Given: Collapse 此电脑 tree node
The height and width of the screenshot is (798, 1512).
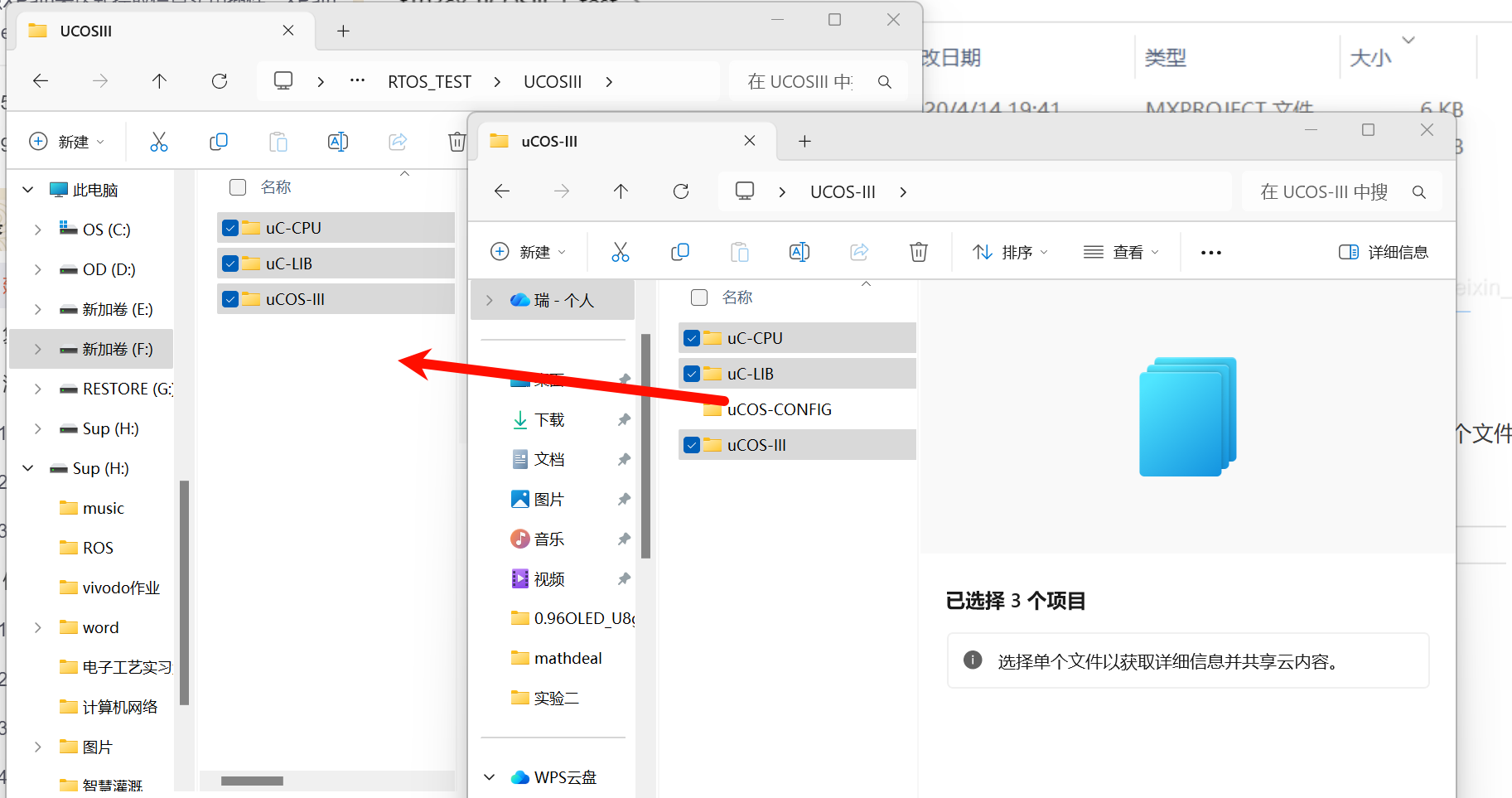Looking at the screenshot, I should point(28,190).
